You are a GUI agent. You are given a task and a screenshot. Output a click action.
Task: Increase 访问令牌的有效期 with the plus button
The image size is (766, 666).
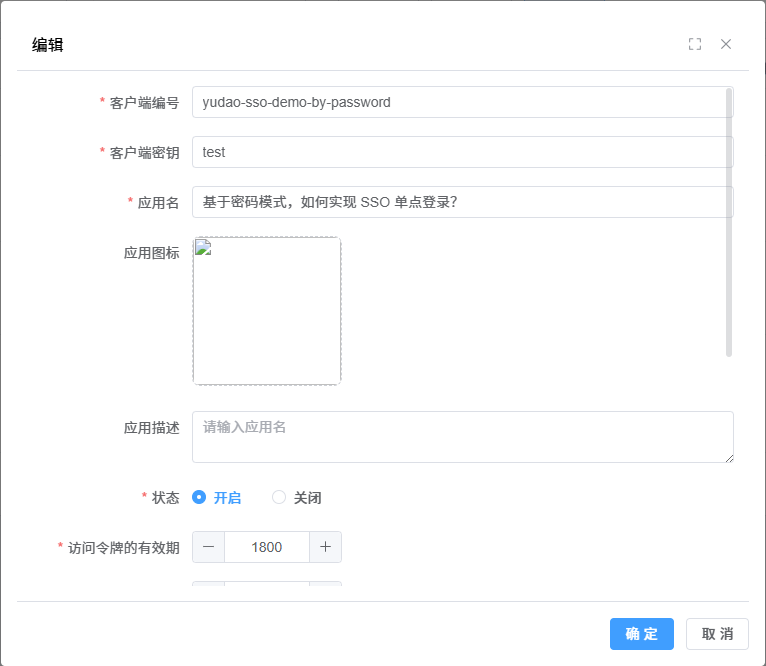point(325,547)
